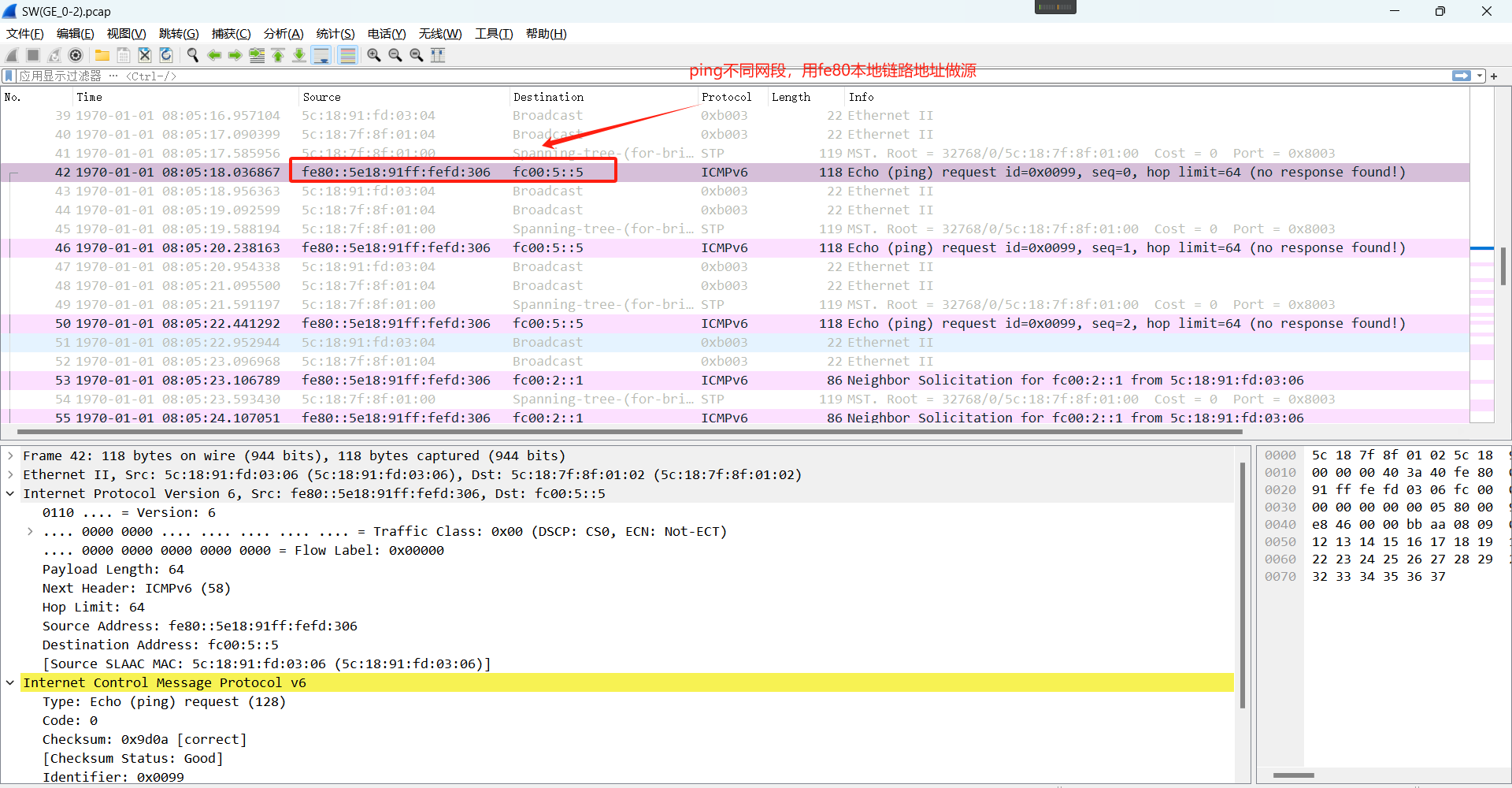Screen dimensions: 1512x788
Task: Open the 无线(W) menu
Action: point(440,33)
